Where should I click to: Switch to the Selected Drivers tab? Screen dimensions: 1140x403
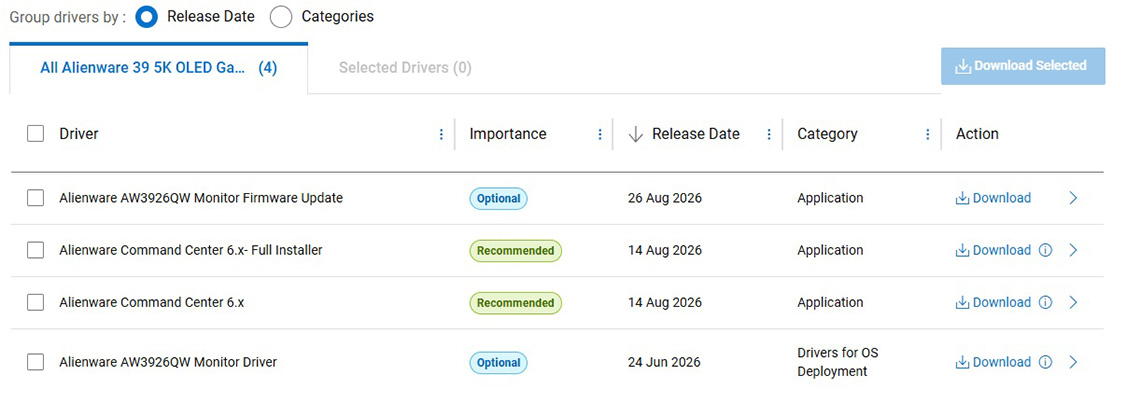tap(405, 68)
